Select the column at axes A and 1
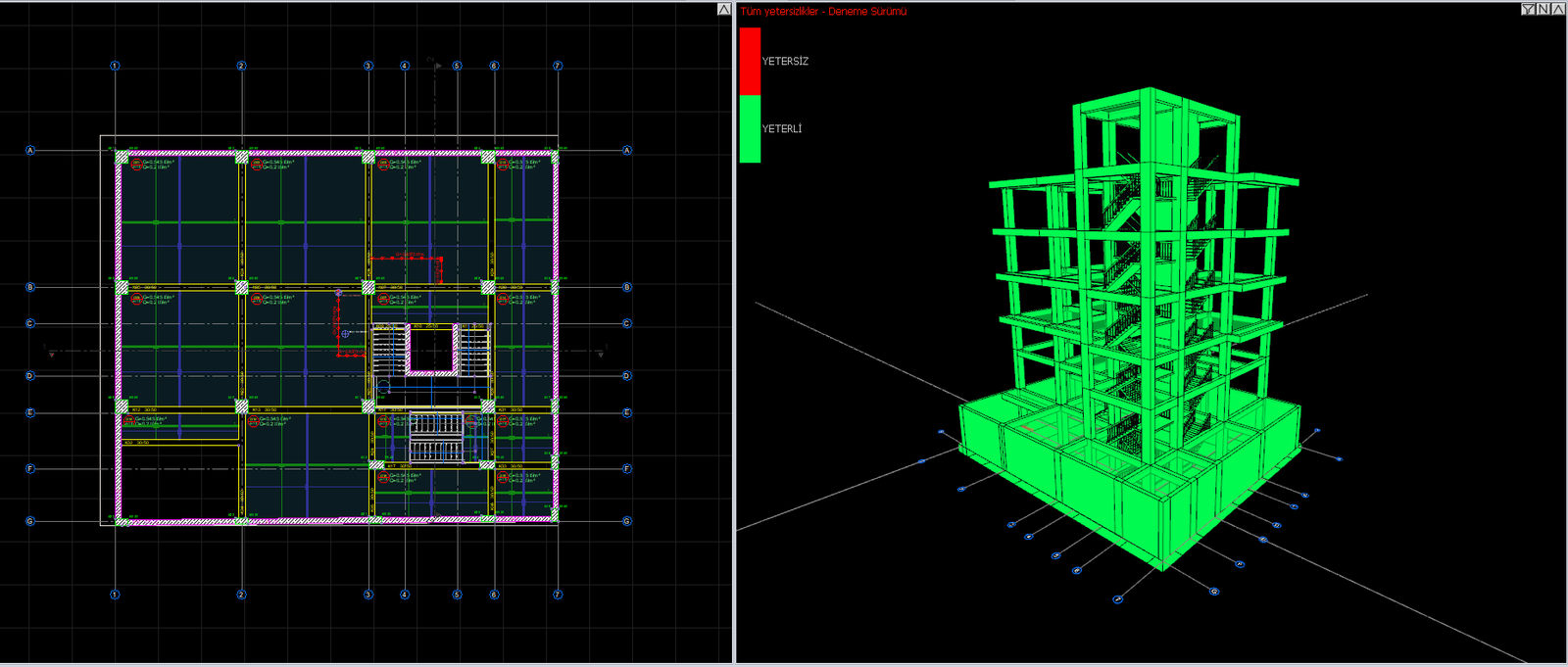Viewport: 1568px width, 667px height. [122, 157]
